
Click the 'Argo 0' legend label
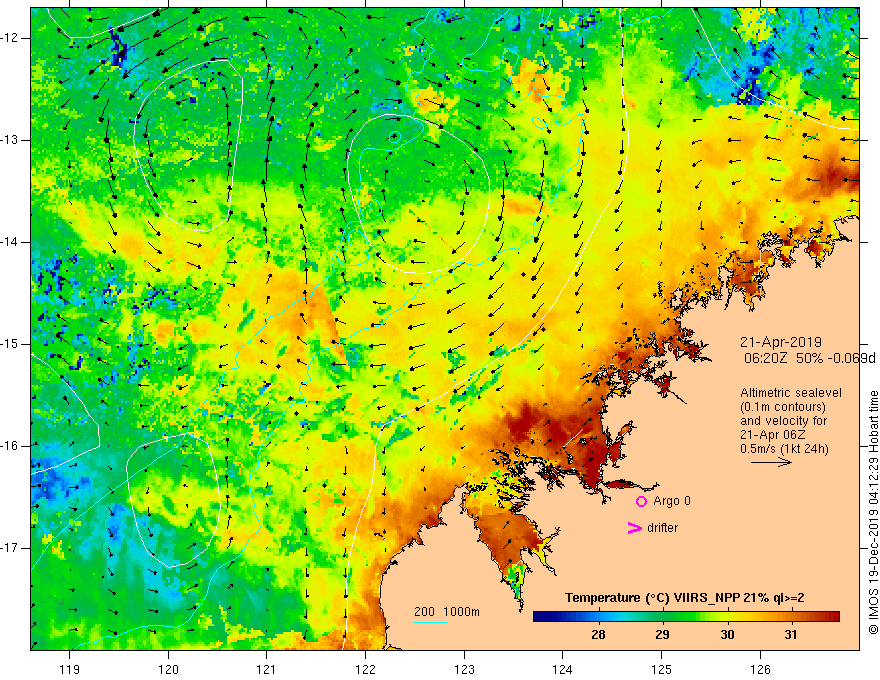point(672,501)
